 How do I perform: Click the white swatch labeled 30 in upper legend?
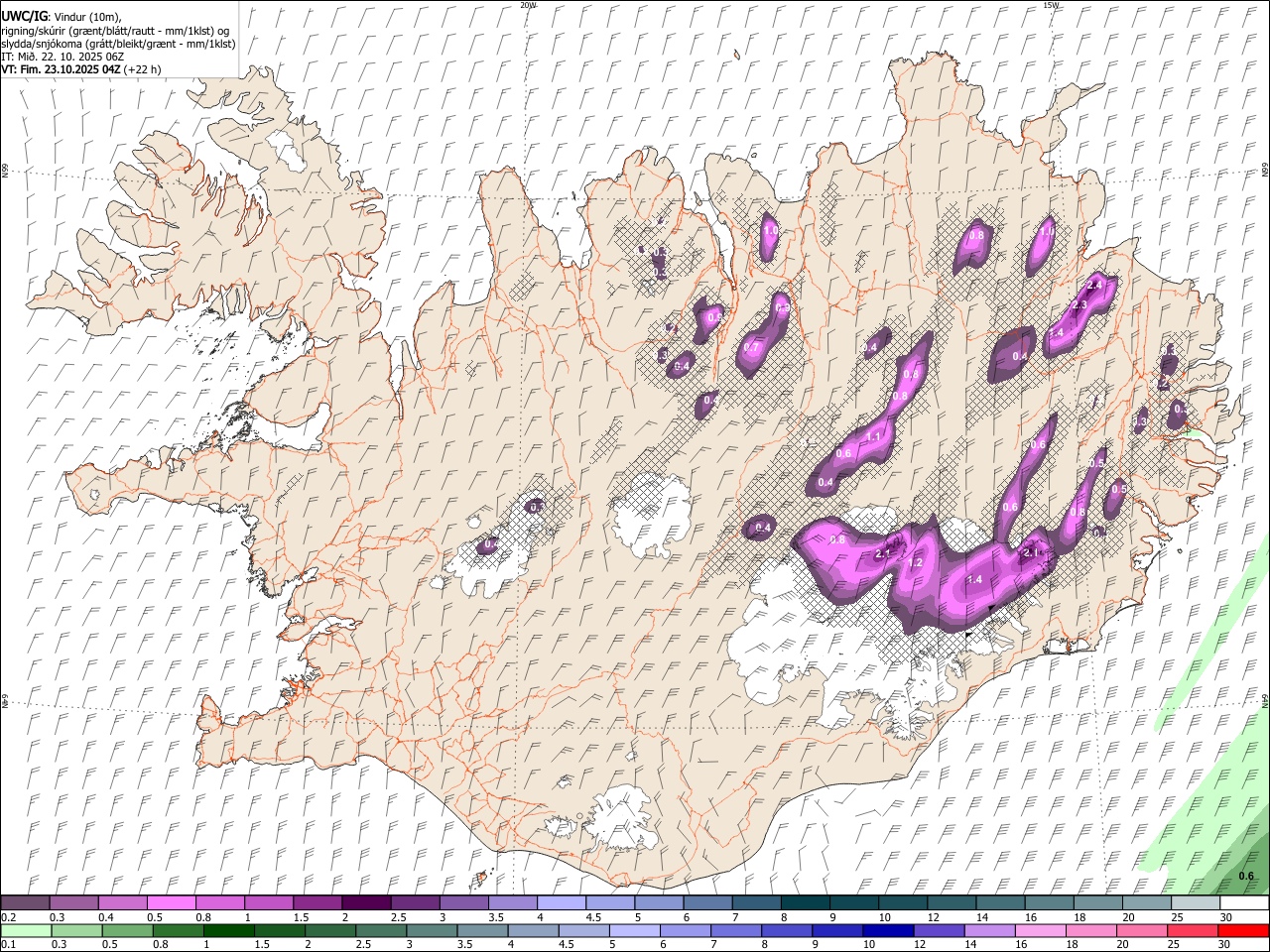pyautogui.click(x=1244, y=903)
